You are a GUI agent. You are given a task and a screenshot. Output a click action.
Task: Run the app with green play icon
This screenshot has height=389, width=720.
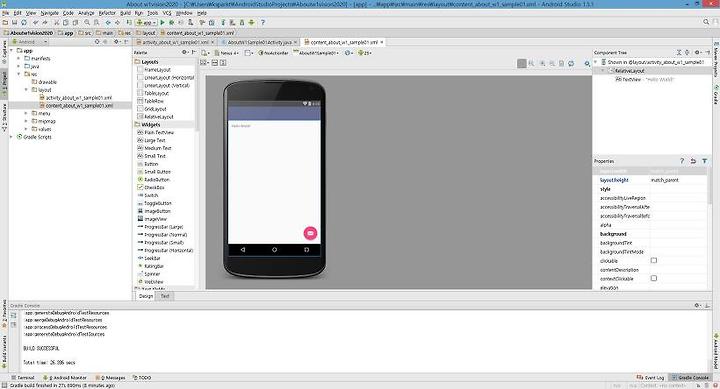coord(162,23)
